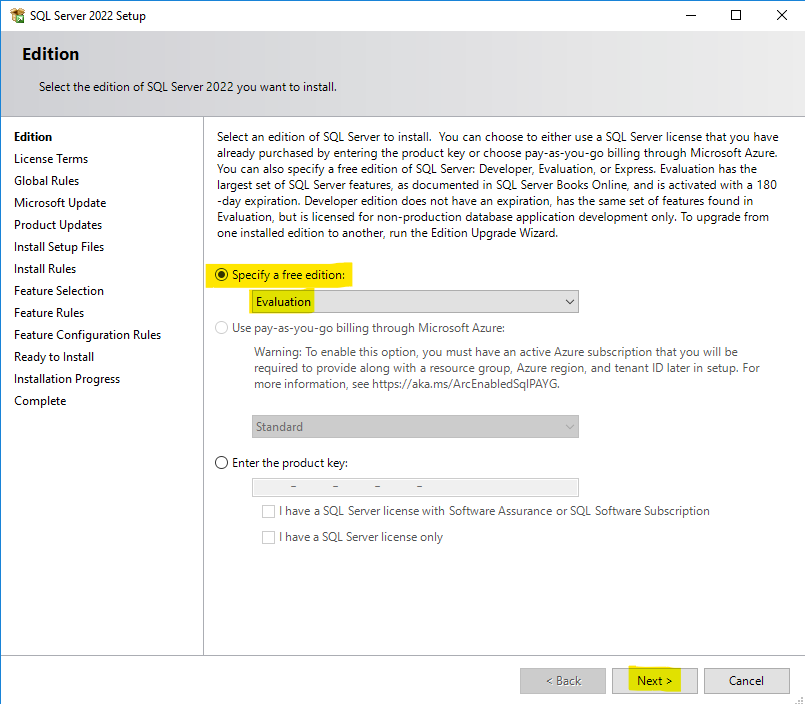Click the edition dropdown arrow

(570, 301)
